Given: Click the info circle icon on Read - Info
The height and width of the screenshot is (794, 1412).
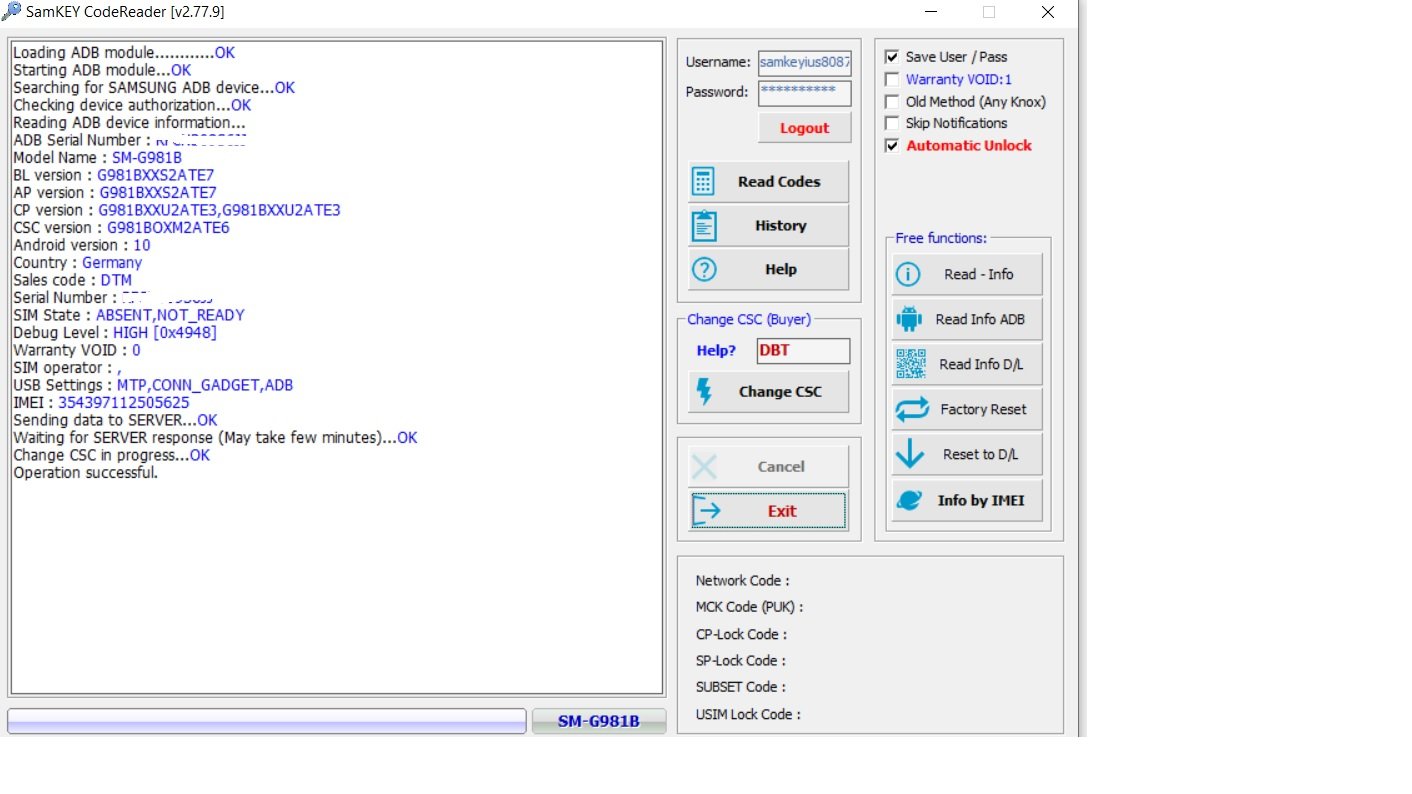Looking at the screenshot, I should 908,274.
